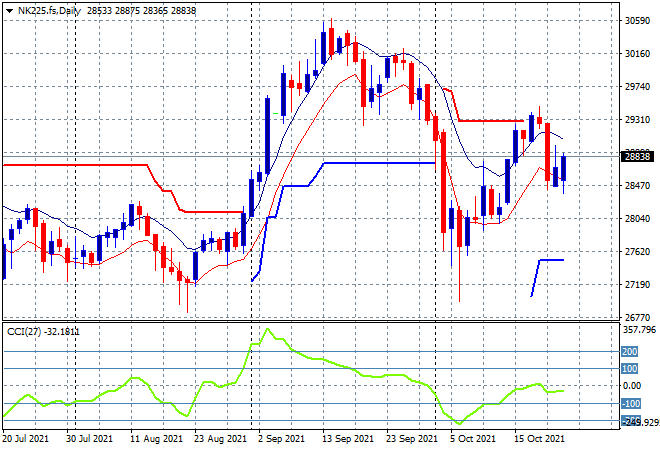Click the 2 Sep 2021 date label
660x450 pixels.
pyautogui.click(x=282, y=439)
